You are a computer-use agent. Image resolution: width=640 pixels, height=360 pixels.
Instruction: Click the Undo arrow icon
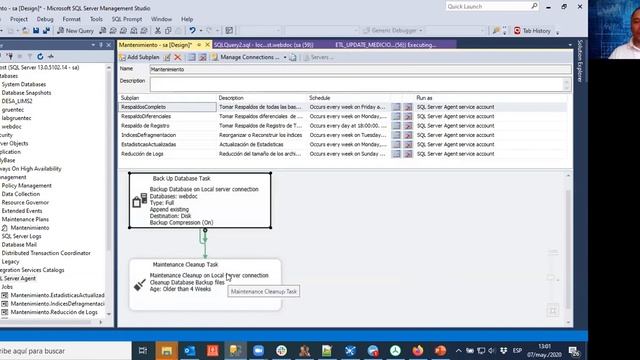[192, 31]
